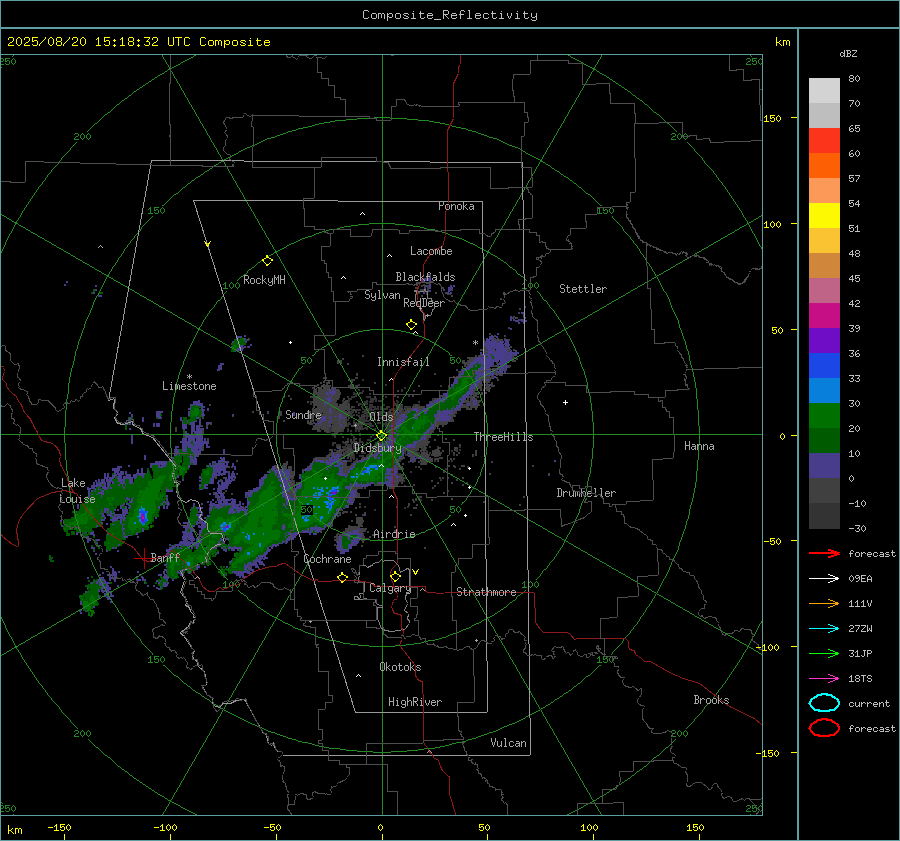Click the Hanna label

[x=699, y=446]
